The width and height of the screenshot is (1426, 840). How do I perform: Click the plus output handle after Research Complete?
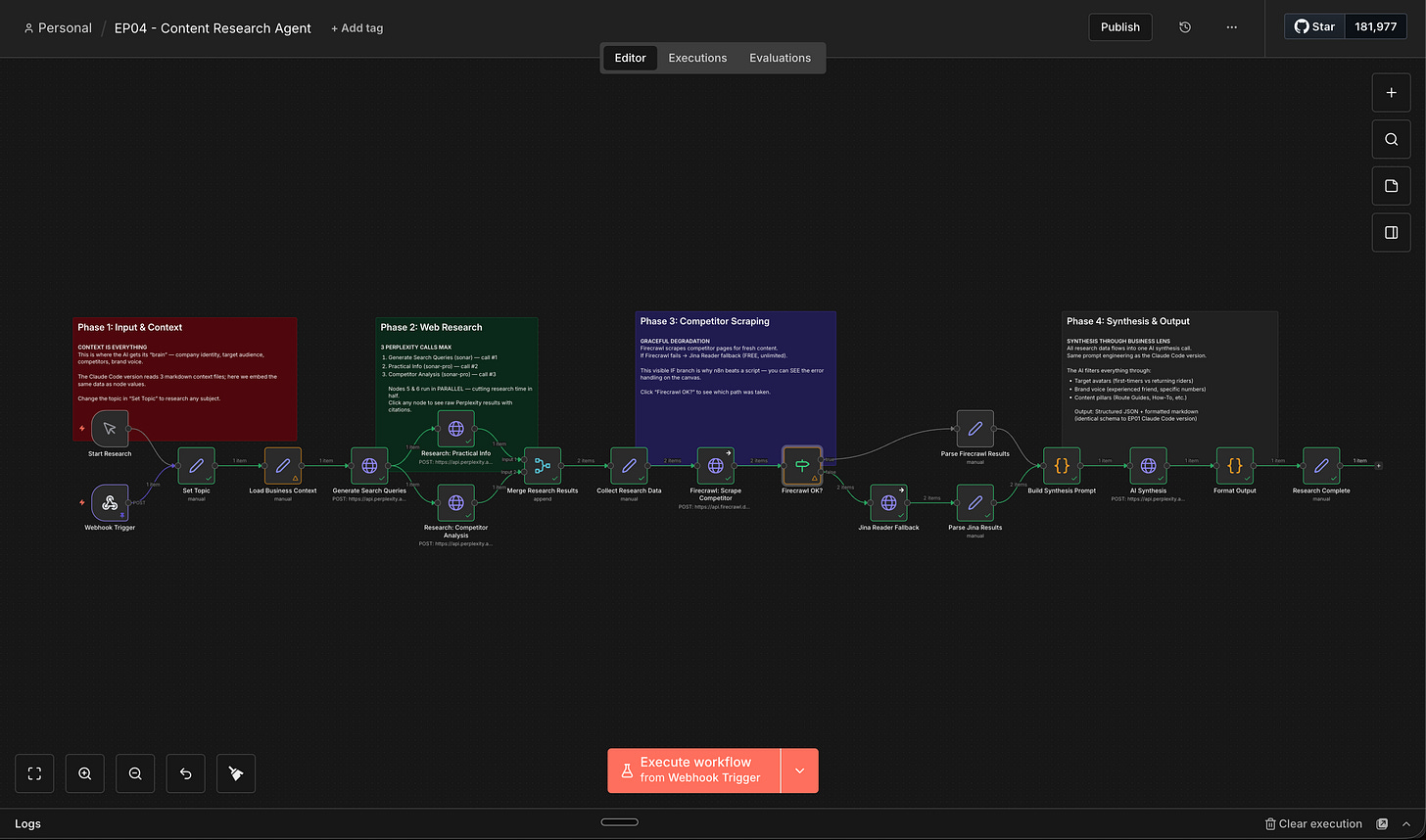1379,466
